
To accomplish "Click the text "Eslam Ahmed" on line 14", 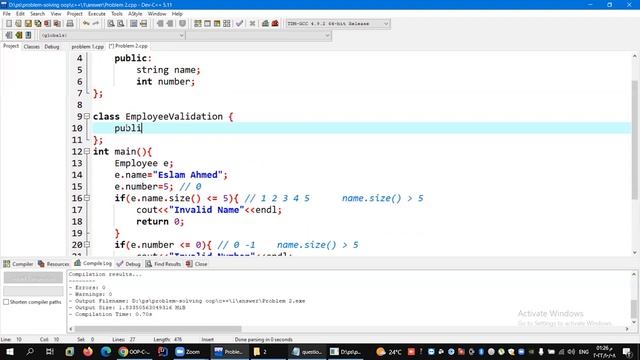I will [188, 175].
